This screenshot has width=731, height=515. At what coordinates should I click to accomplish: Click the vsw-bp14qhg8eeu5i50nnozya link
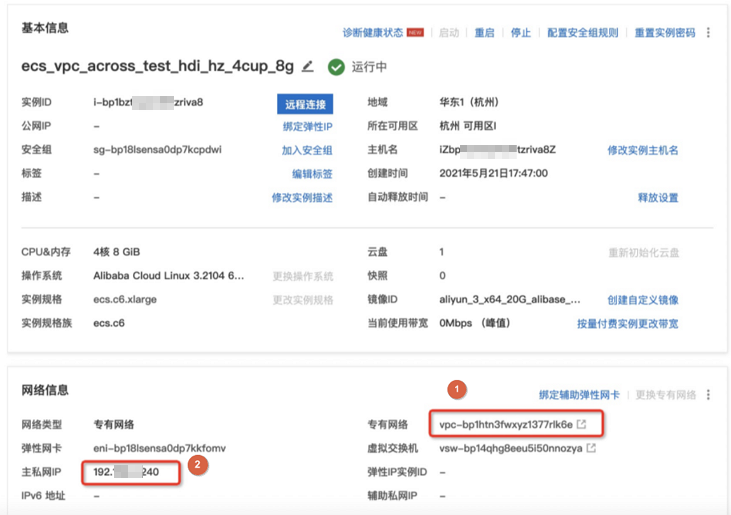[510, 448]
